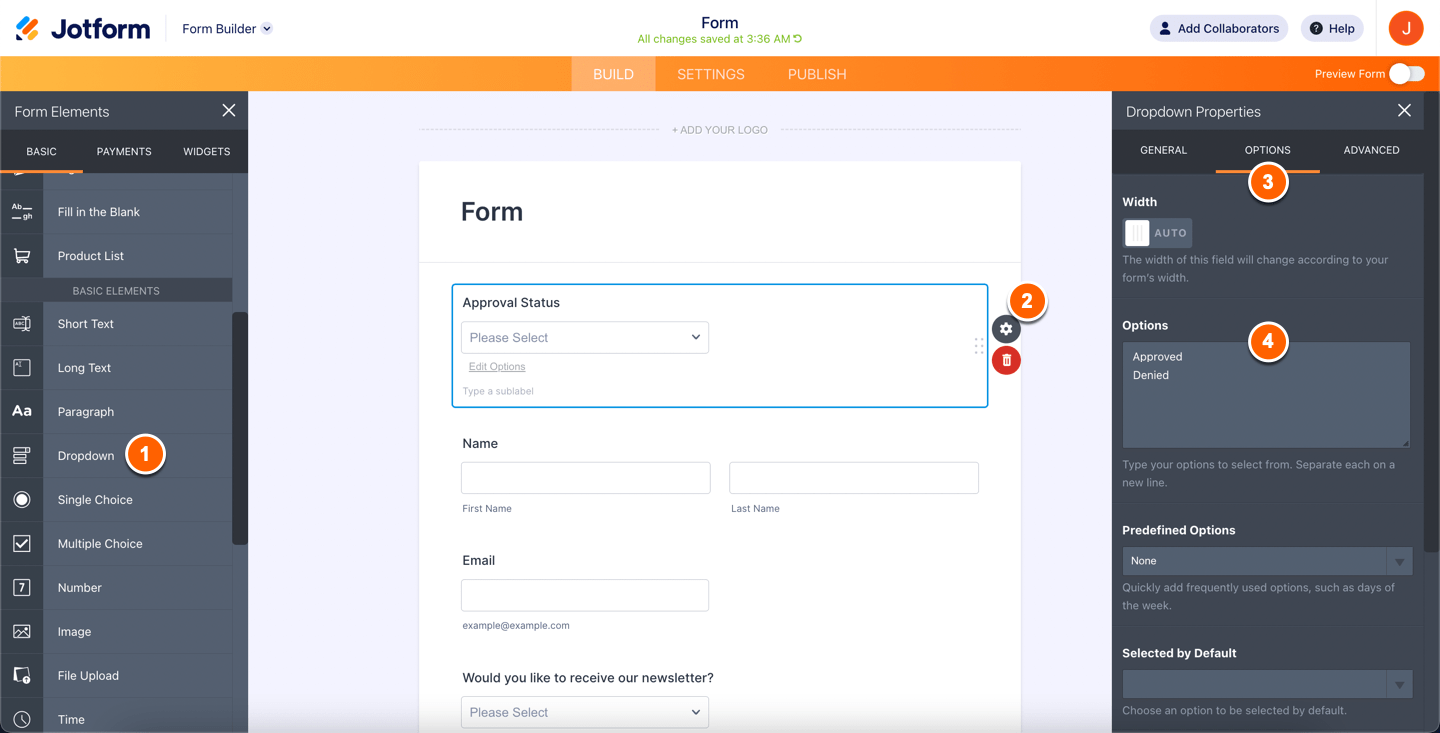
Task: Add Short Text element icon
Action: (22, 324)
